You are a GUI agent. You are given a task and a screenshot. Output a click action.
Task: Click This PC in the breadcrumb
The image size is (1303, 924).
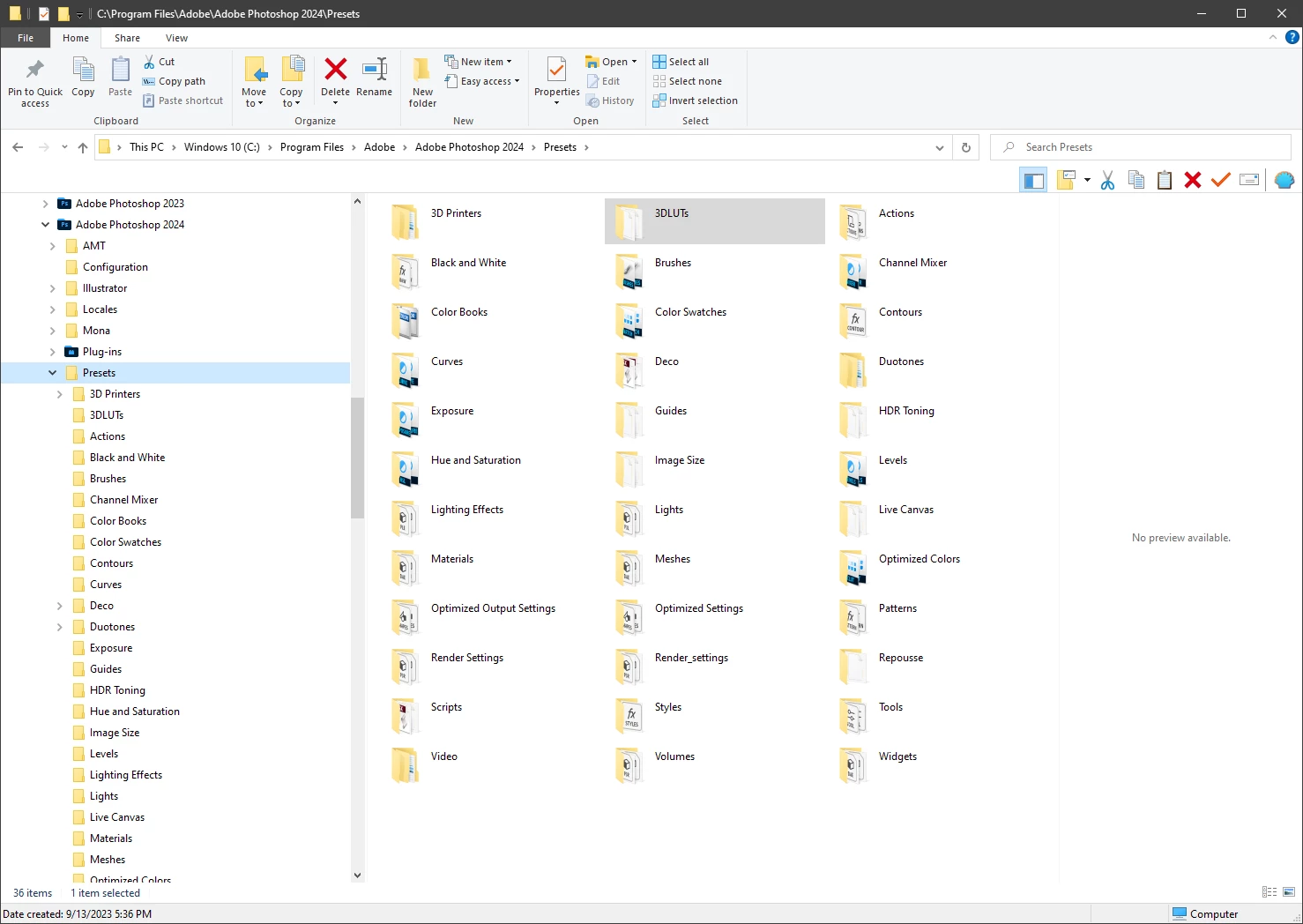pyautogui.click(x=146, y=147)
